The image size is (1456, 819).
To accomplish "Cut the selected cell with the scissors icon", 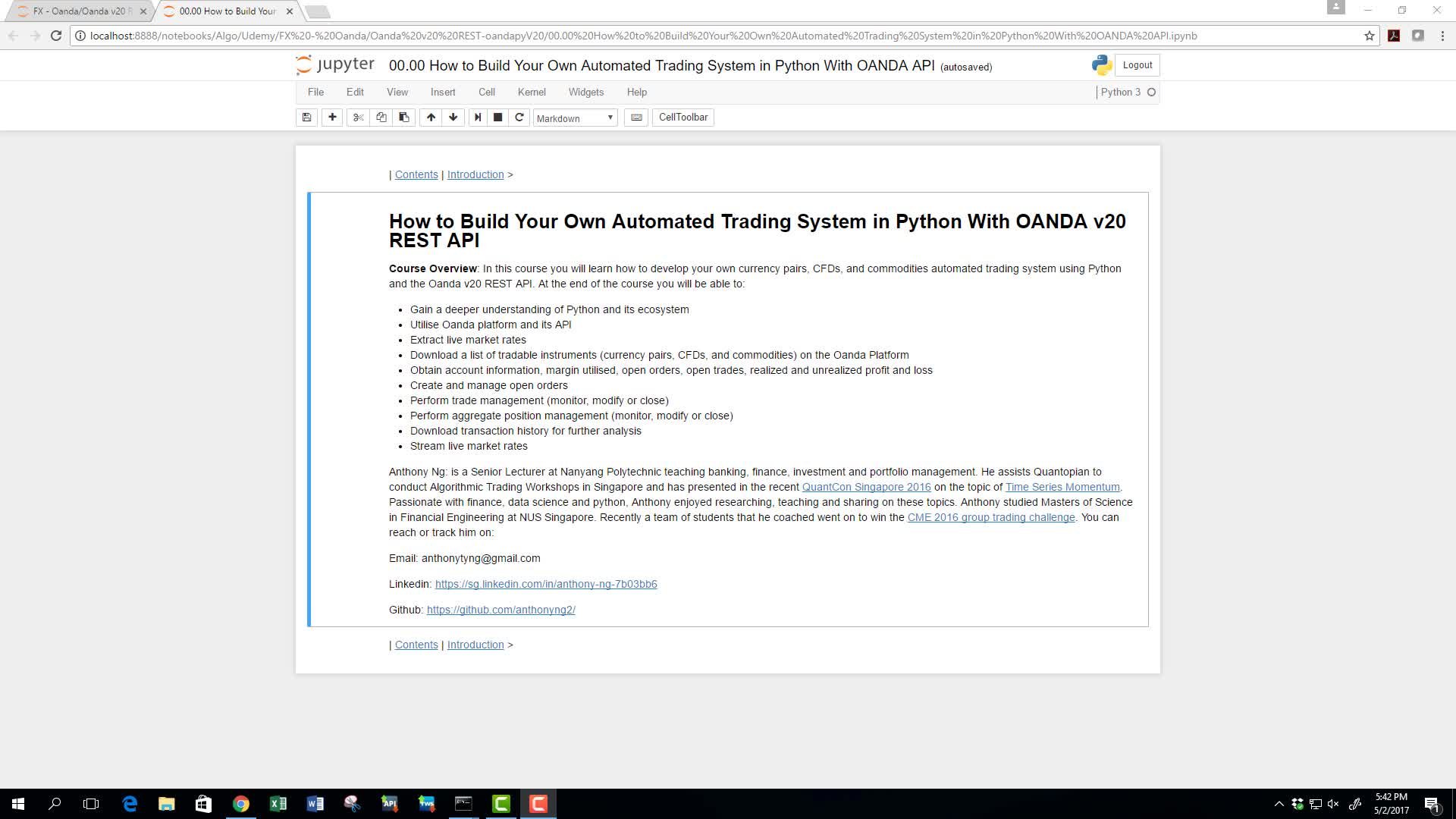I will click(359, 118).
